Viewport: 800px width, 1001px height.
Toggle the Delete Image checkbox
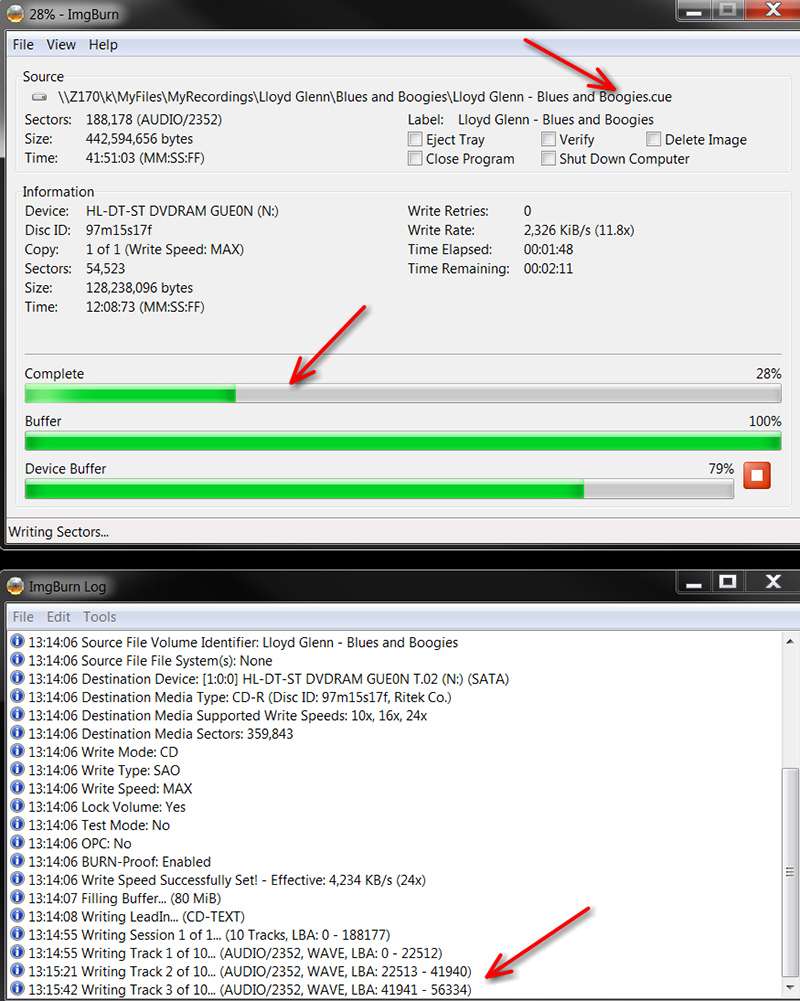[653, 139]
